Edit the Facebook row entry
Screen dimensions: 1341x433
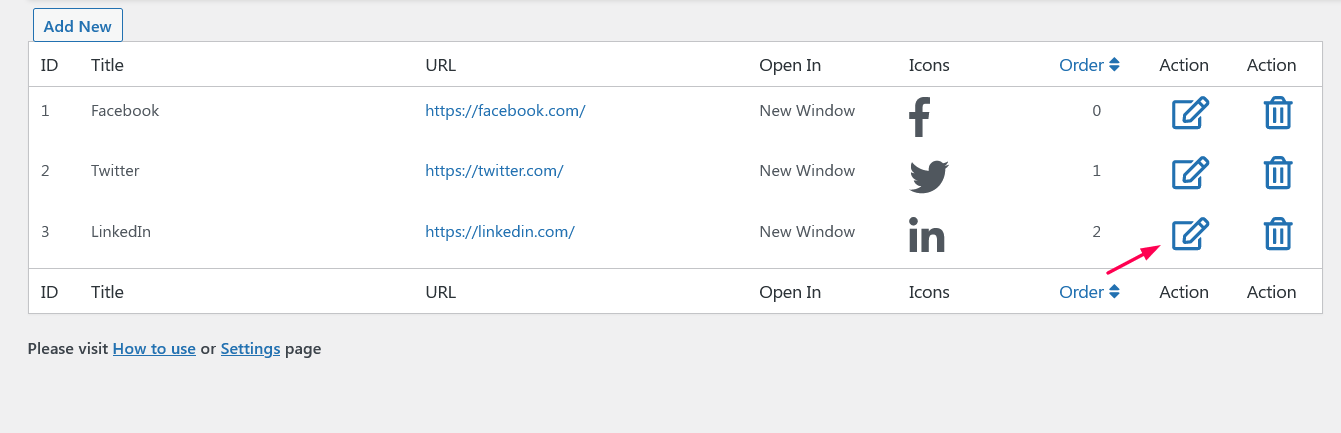[x=1191, y=114]
